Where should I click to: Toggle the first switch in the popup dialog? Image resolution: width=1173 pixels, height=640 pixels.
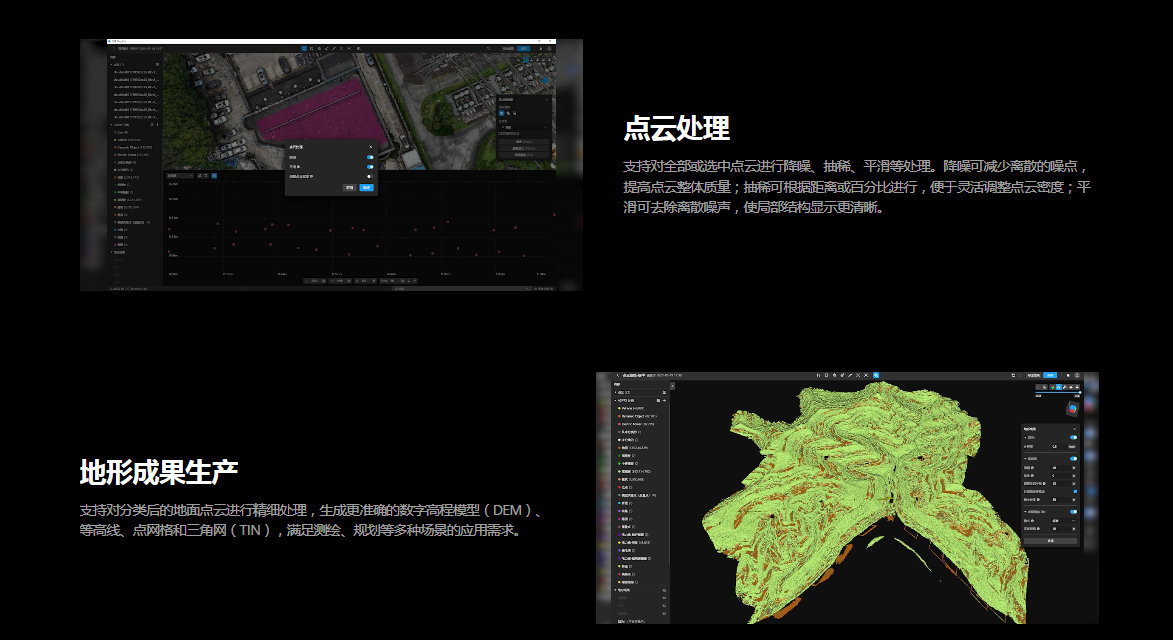point(370,157)
